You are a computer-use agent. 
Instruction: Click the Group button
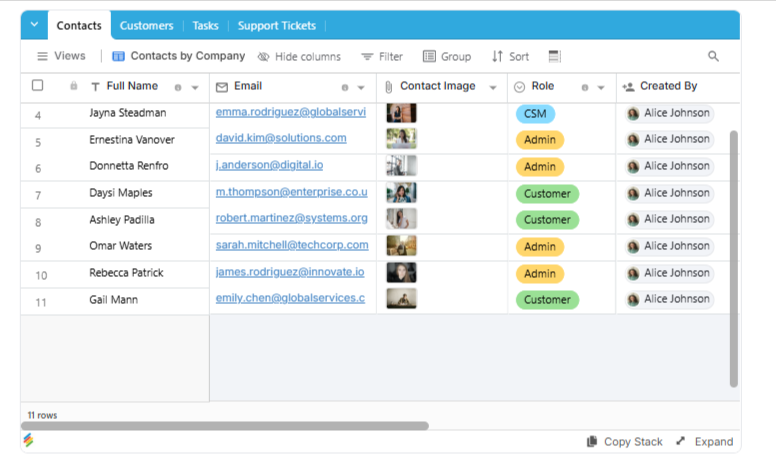click(447, 56)
